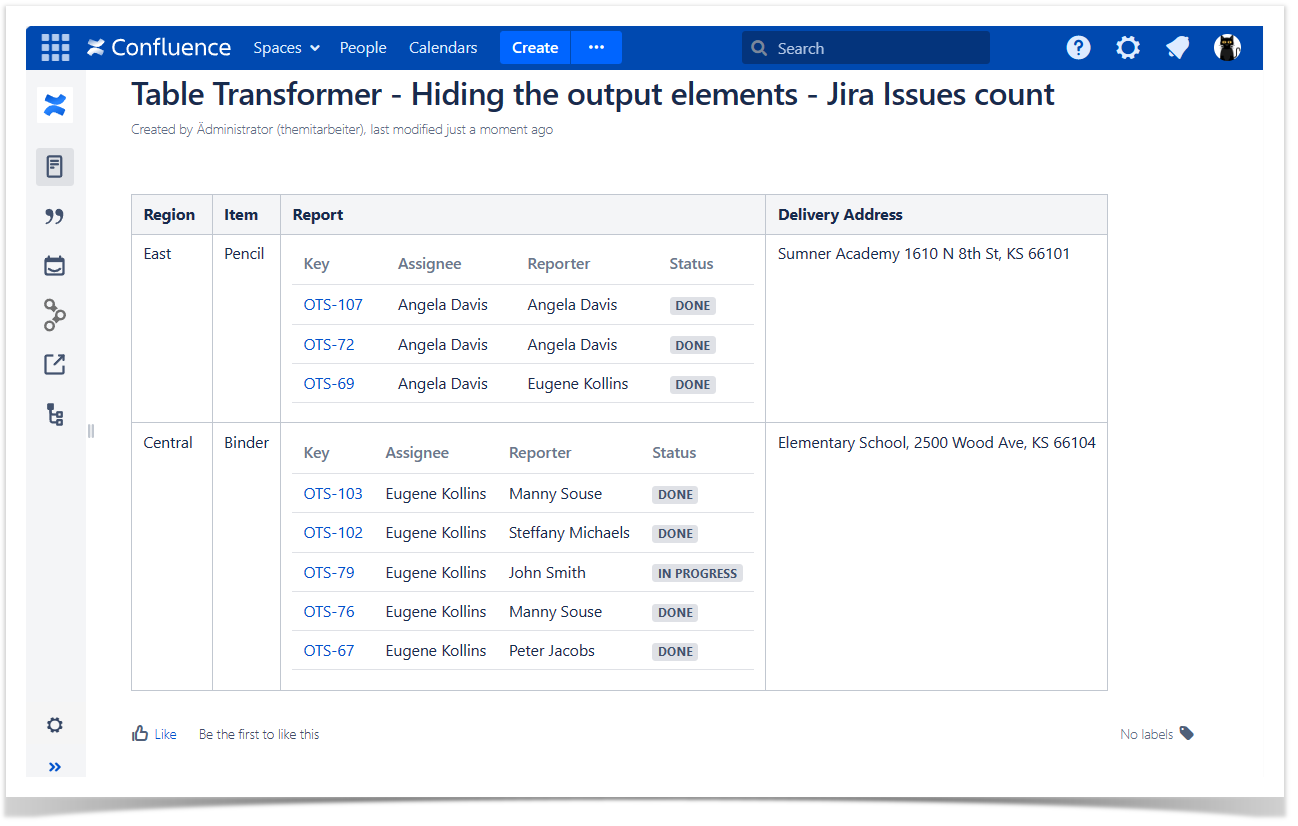Open the Blog quote icon in sidebar
1298x826 pixels.
[55, 216]
